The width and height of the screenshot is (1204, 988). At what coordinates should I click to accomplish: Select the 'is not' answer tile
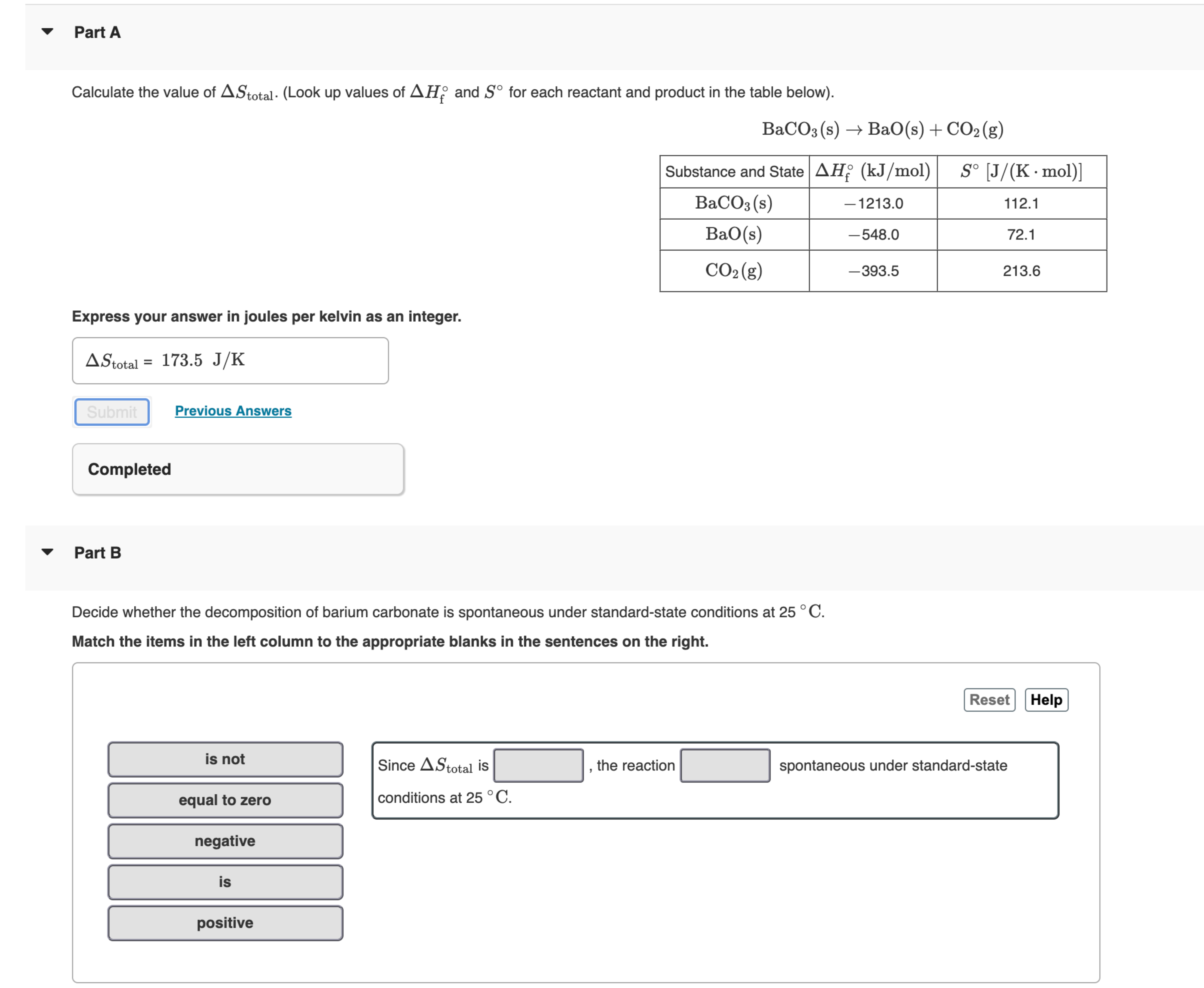point(225,759)
